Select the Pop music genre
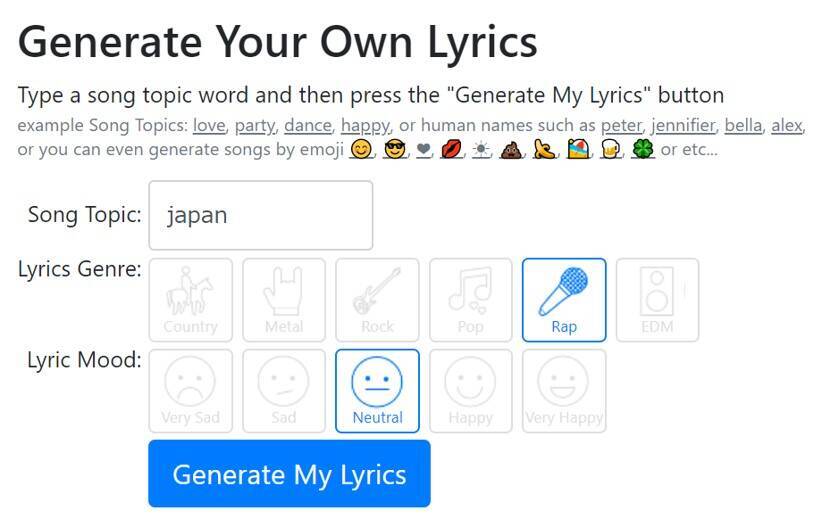 pyautogui.click(x=470, y=300)
